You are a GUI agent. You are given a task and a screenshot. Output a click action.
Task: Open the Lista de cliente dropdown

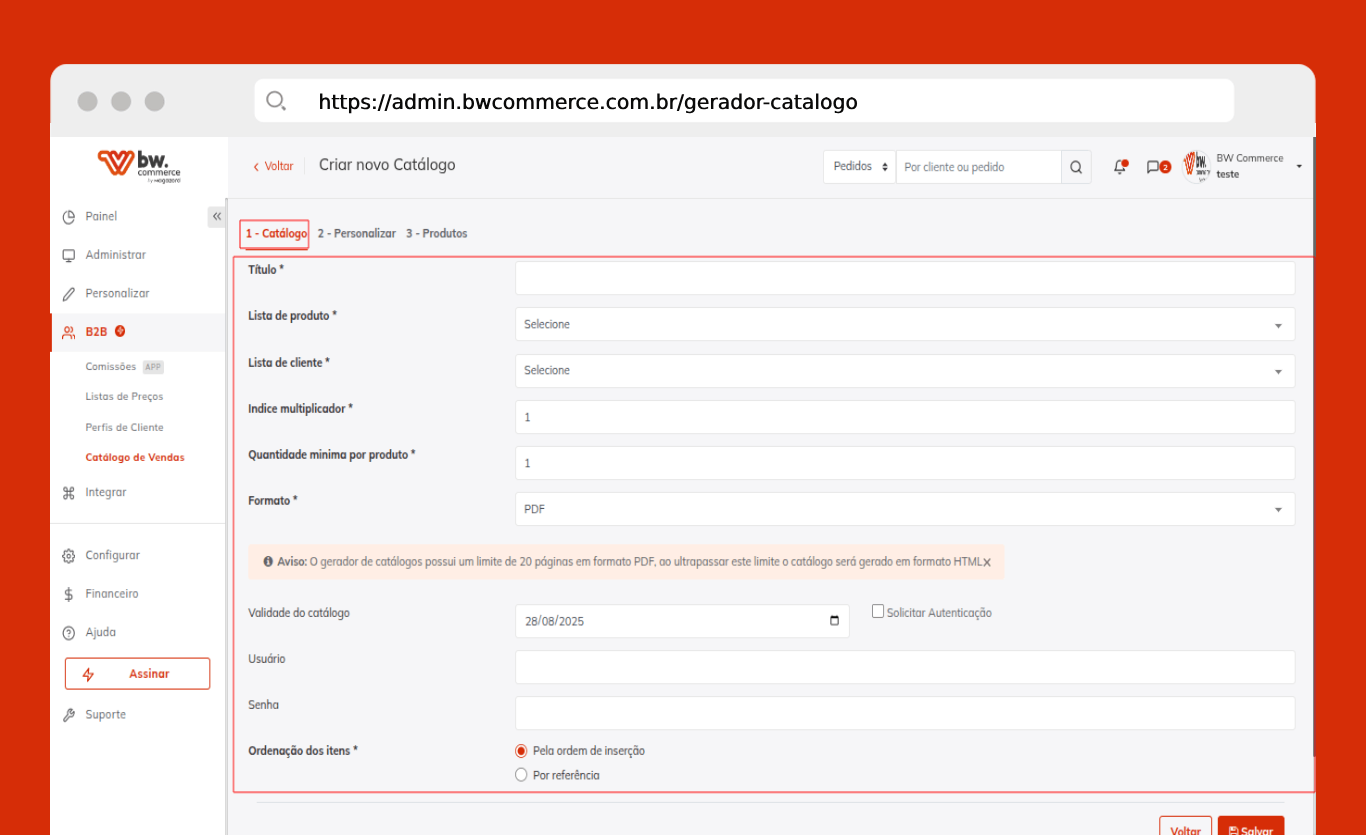point(905,371)
